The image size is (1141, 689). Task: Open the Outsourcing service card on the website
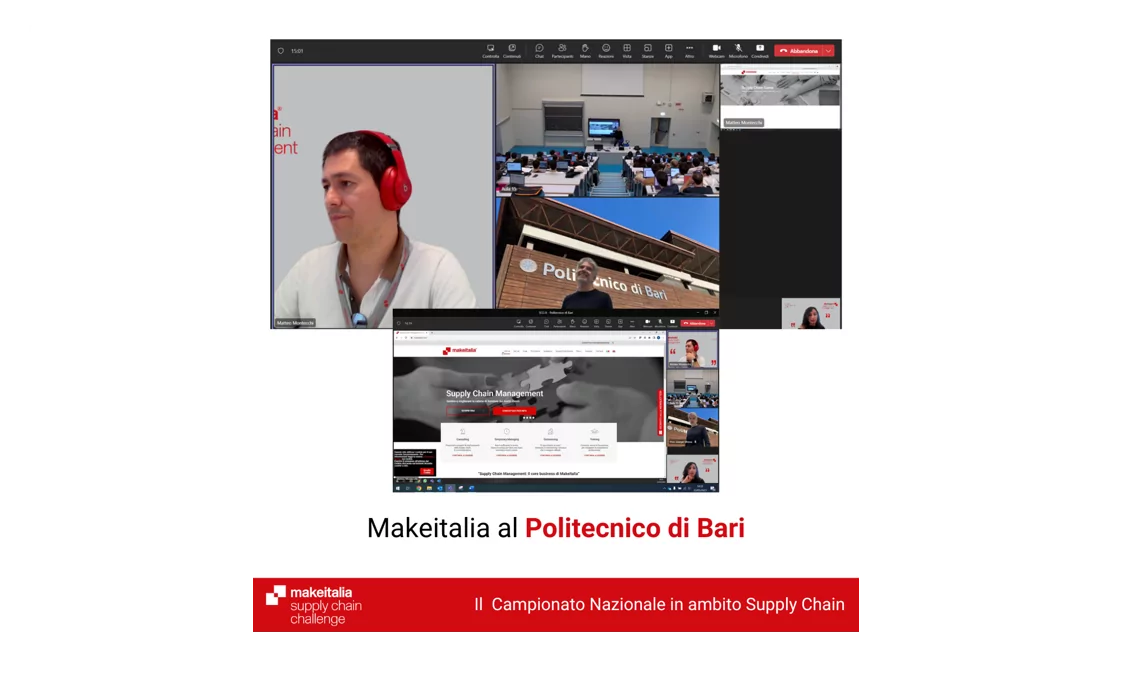tap(550, 442)
